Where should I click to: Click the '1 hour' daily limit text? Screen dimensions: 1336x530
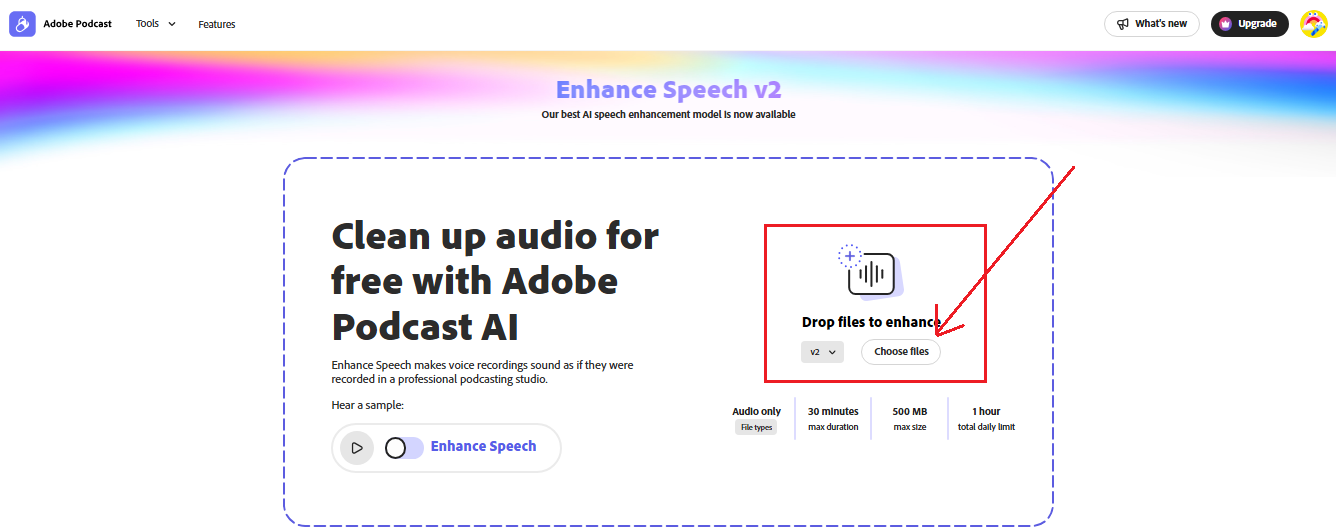pos(986,411)
